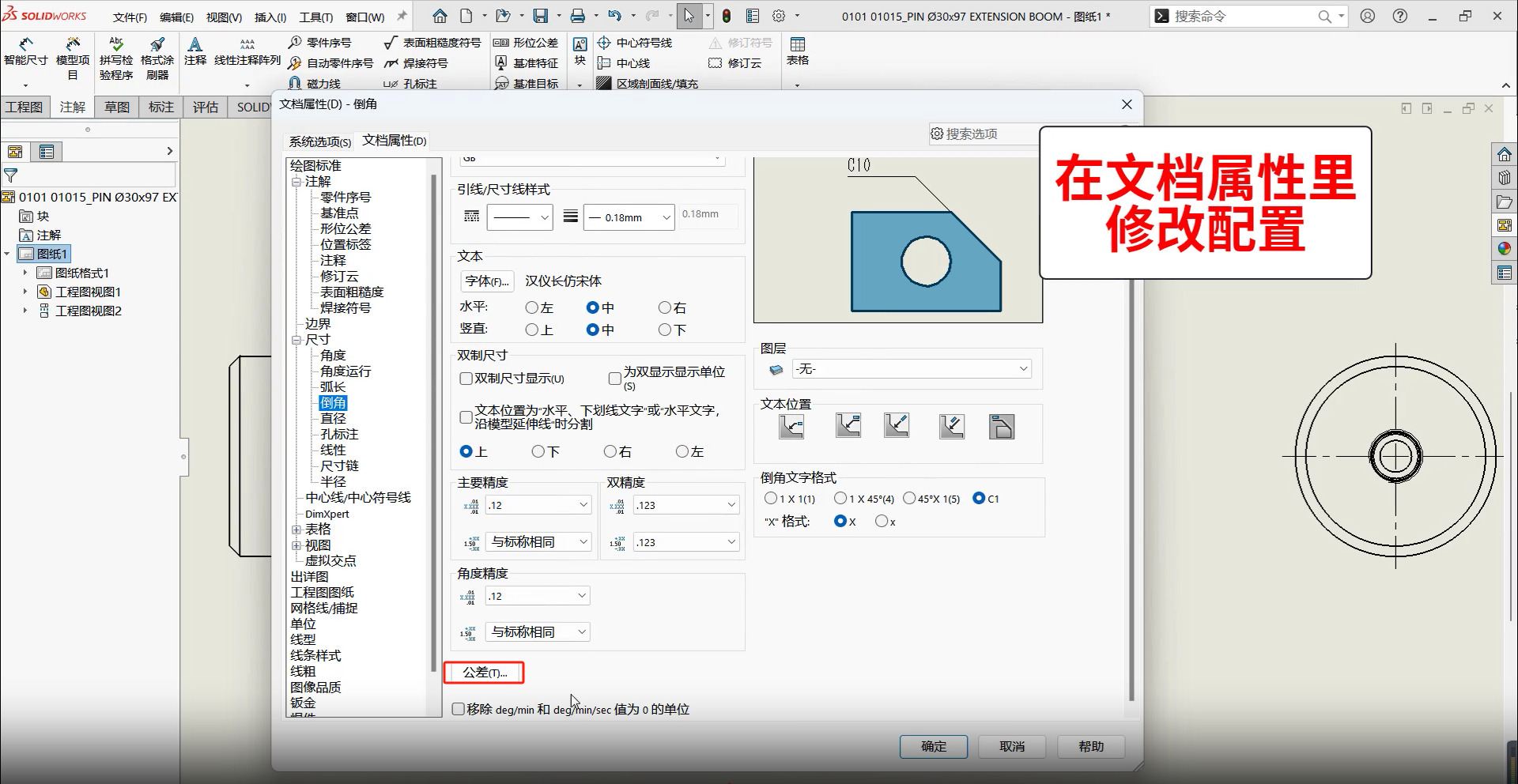
Task: Set vertical text alignment to top (上)
Action: (x=532, y=330)
